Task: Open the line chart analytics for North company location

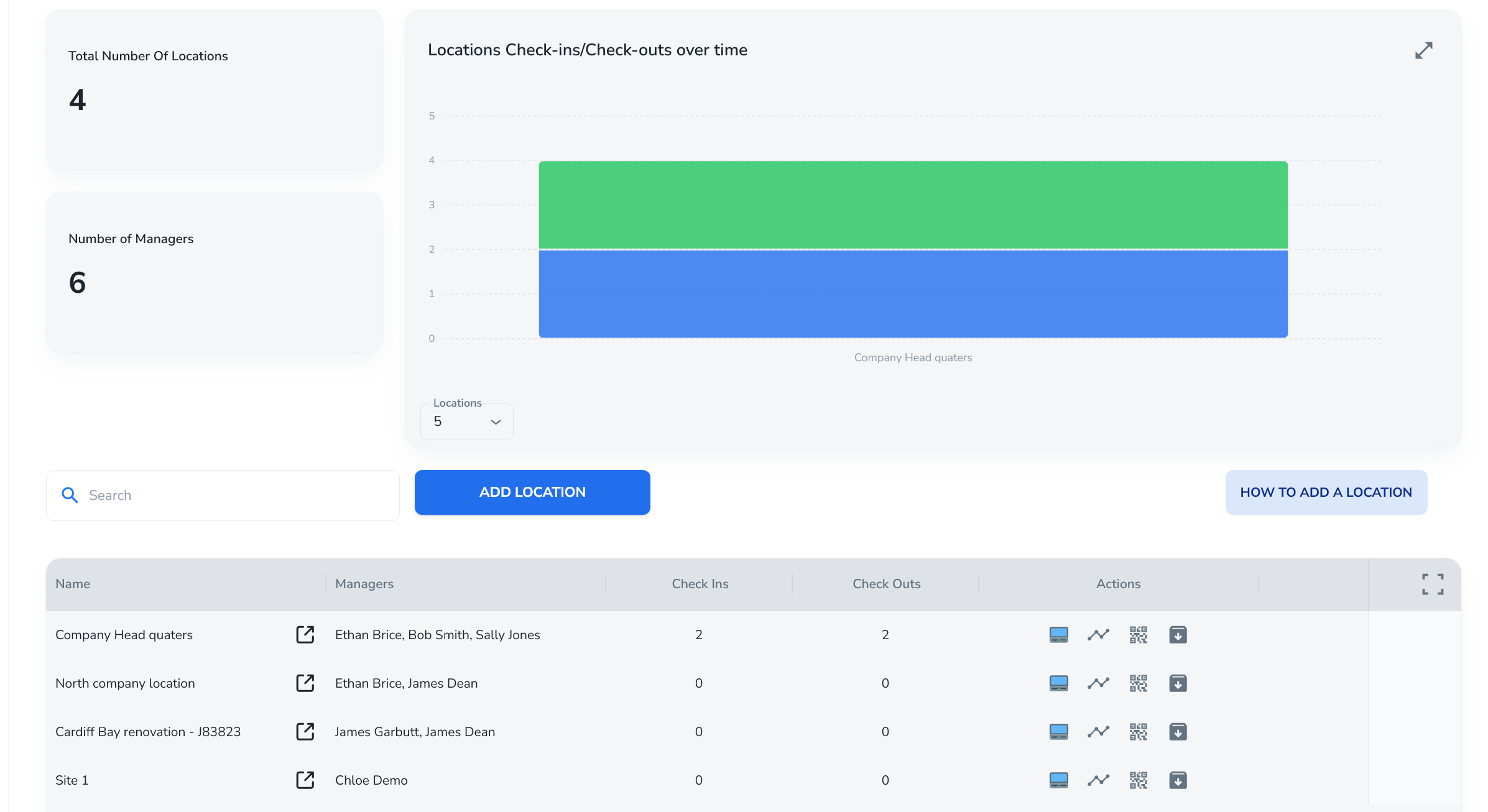Action: point(1098,683)
